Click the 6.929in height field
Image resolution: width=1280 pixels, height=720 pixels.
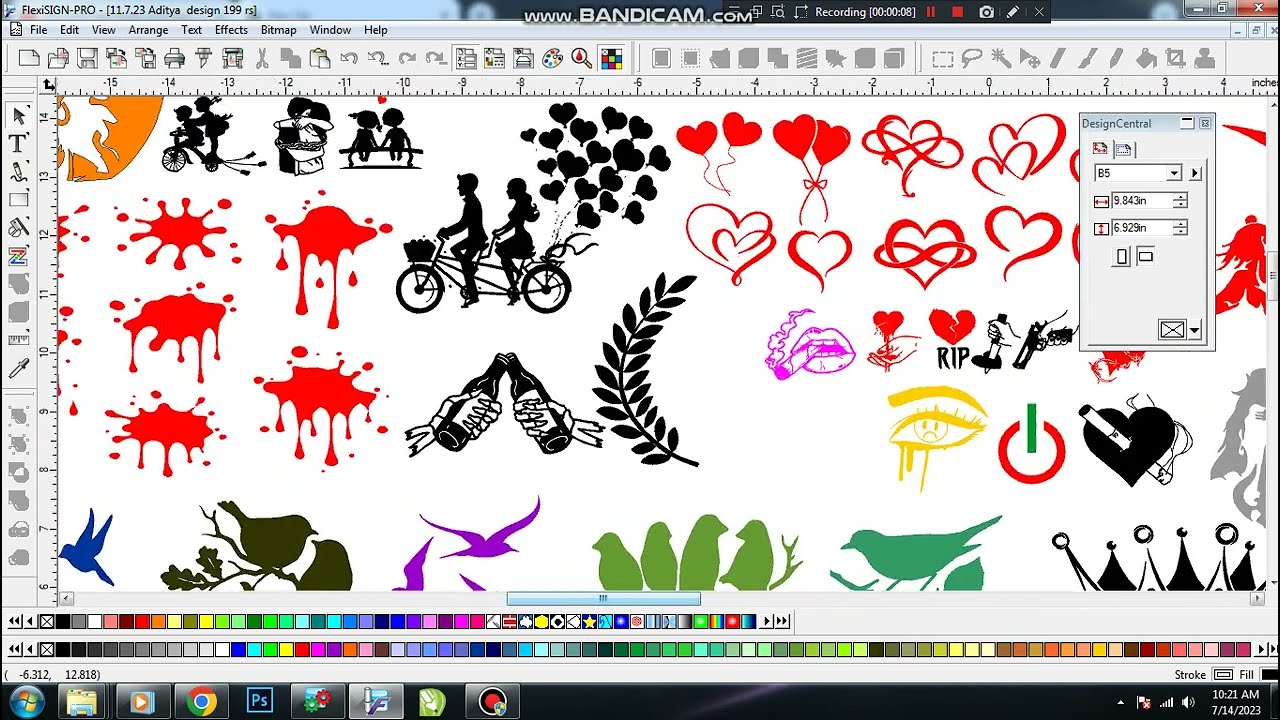[1142, 228]
